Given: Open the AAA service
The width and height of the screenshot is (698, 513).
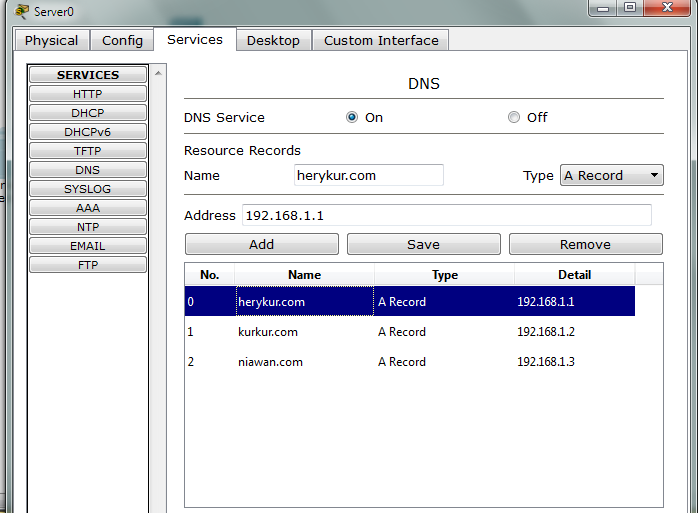Looking at the screenshot, I should pyautogui.click(x=88, y=208).
